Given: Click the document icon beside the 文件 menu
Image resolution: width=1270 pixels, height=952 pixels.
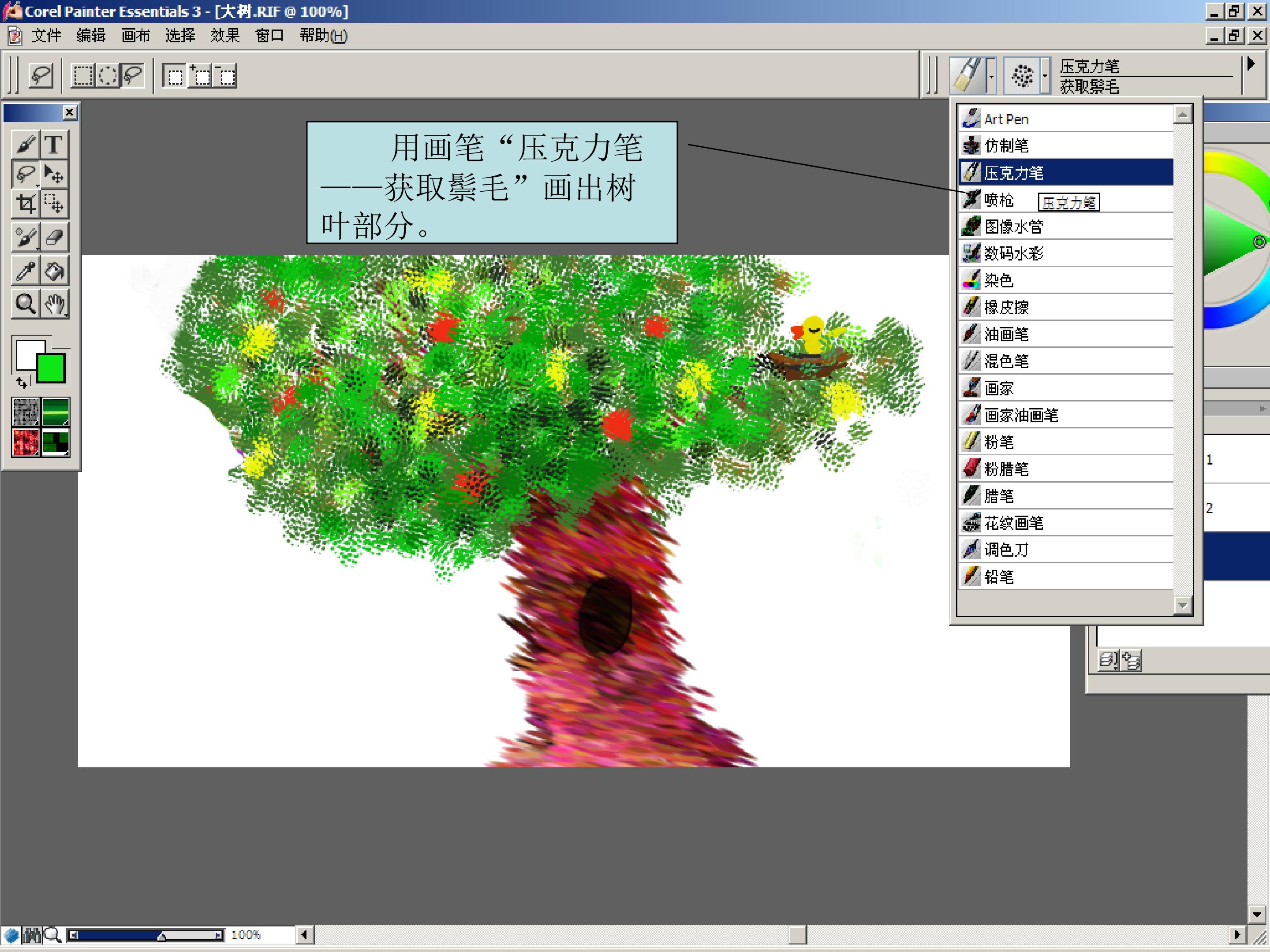Looking at the screenshot, I should tap(15, 36).
